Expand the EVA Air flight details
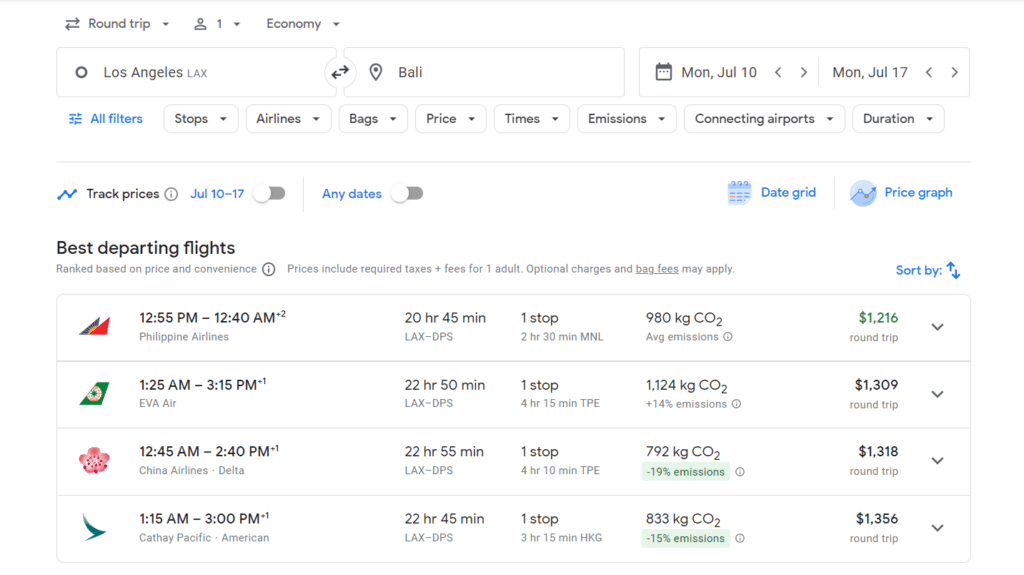This screenshot has height=575, width=1024. pyautogui.click(x=937, y=394)
